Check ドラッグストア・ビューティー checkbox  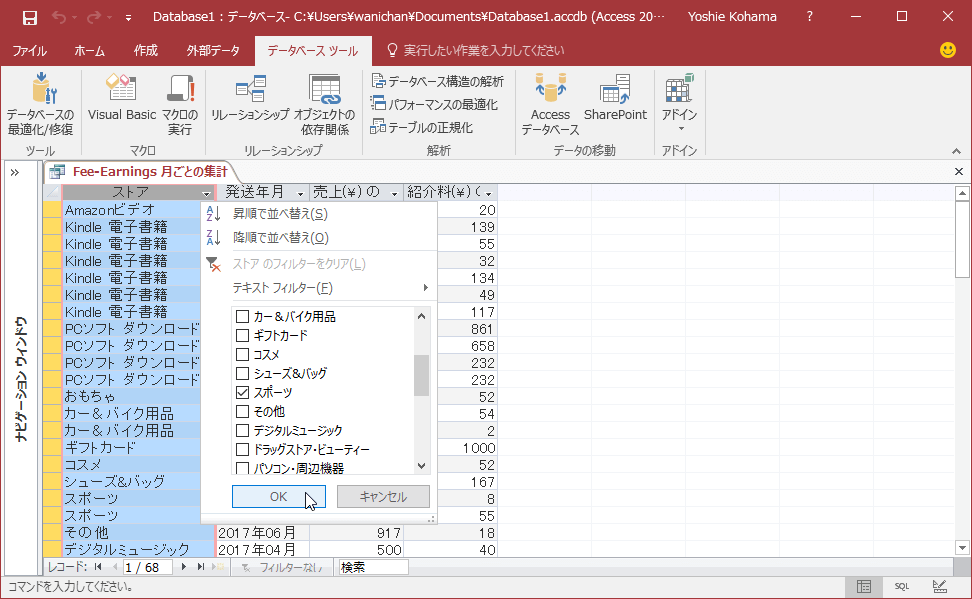point(242,450)
